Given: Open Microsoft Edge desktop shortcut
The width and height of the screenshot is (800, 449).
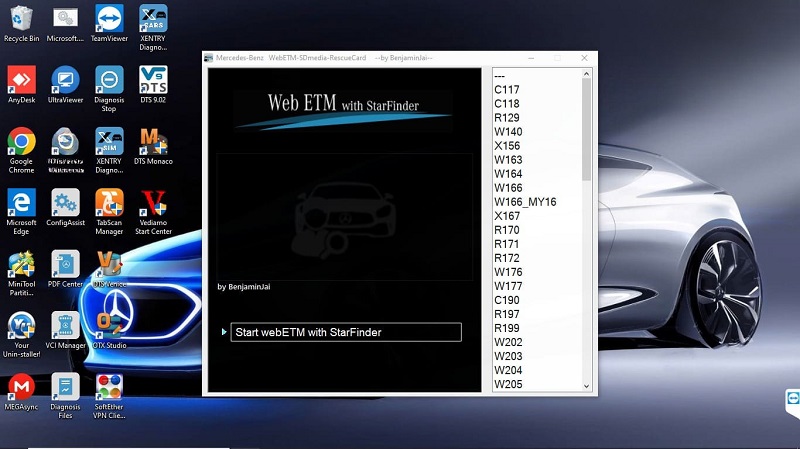Looking at the screenshot, I should [21, 212].
